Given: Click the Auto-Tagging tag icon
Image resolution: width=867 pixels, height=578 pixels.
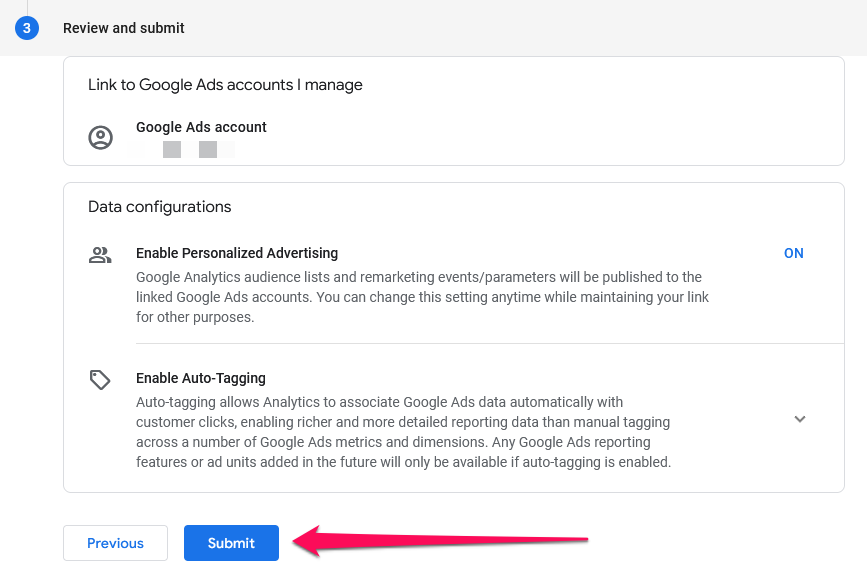Looking at the screenshot, I should pyautogui.click(x=100, y=379).
